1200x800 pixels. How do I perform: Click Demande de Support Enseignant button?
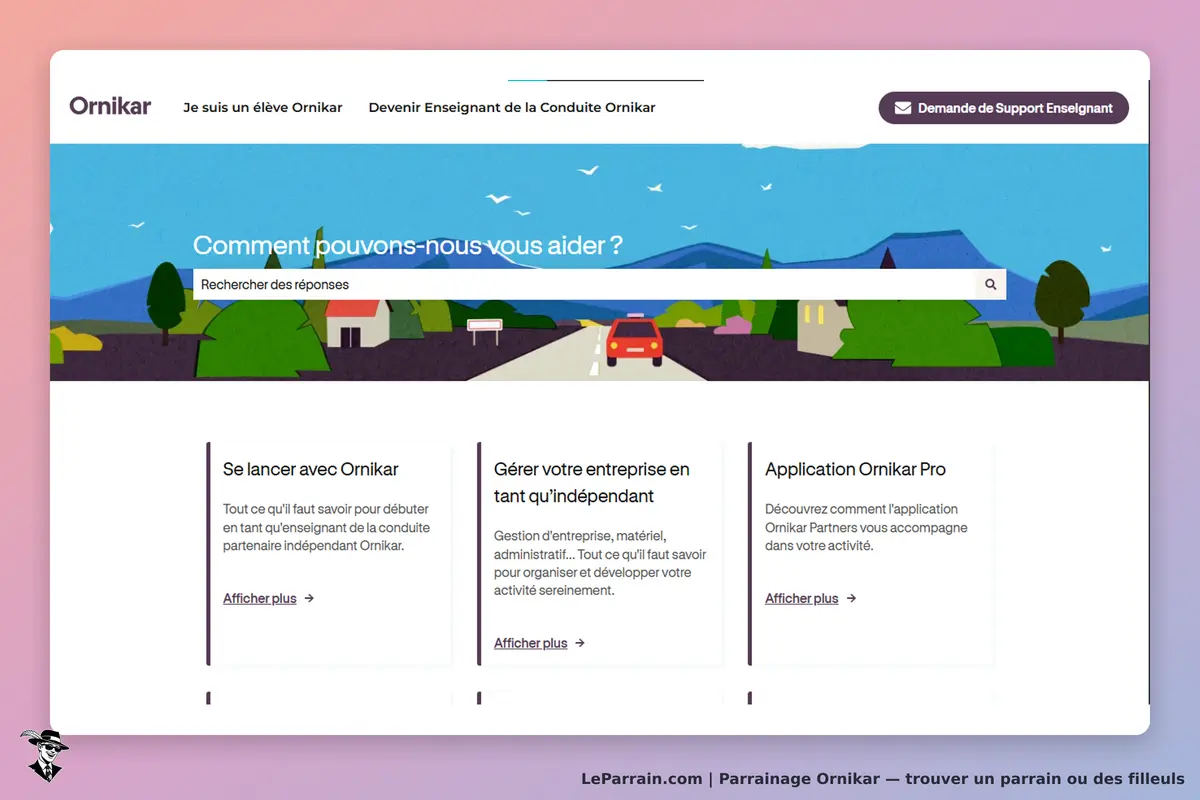pyautogui.click(x=1003, y=108)
